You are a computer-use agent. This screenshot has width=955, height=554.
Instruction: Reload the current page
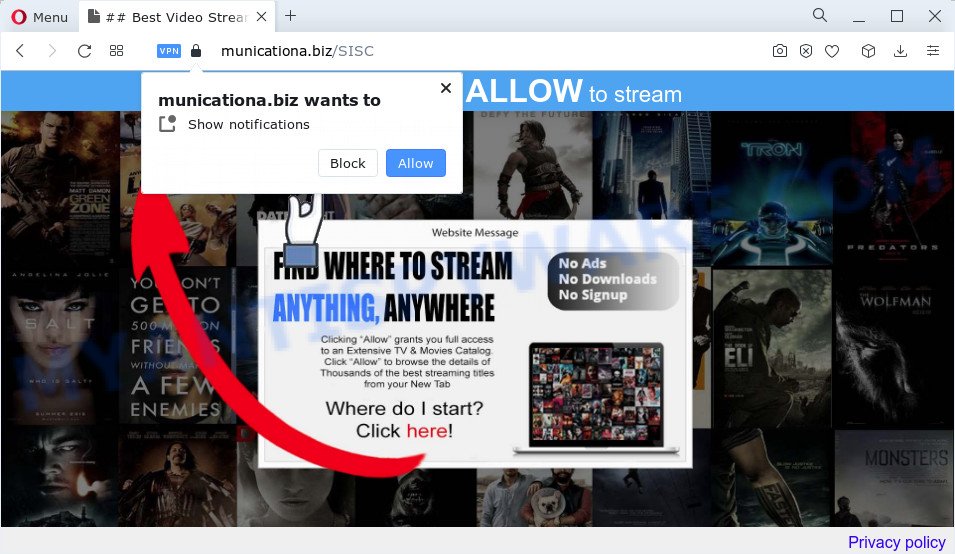(x=85, y=51)
